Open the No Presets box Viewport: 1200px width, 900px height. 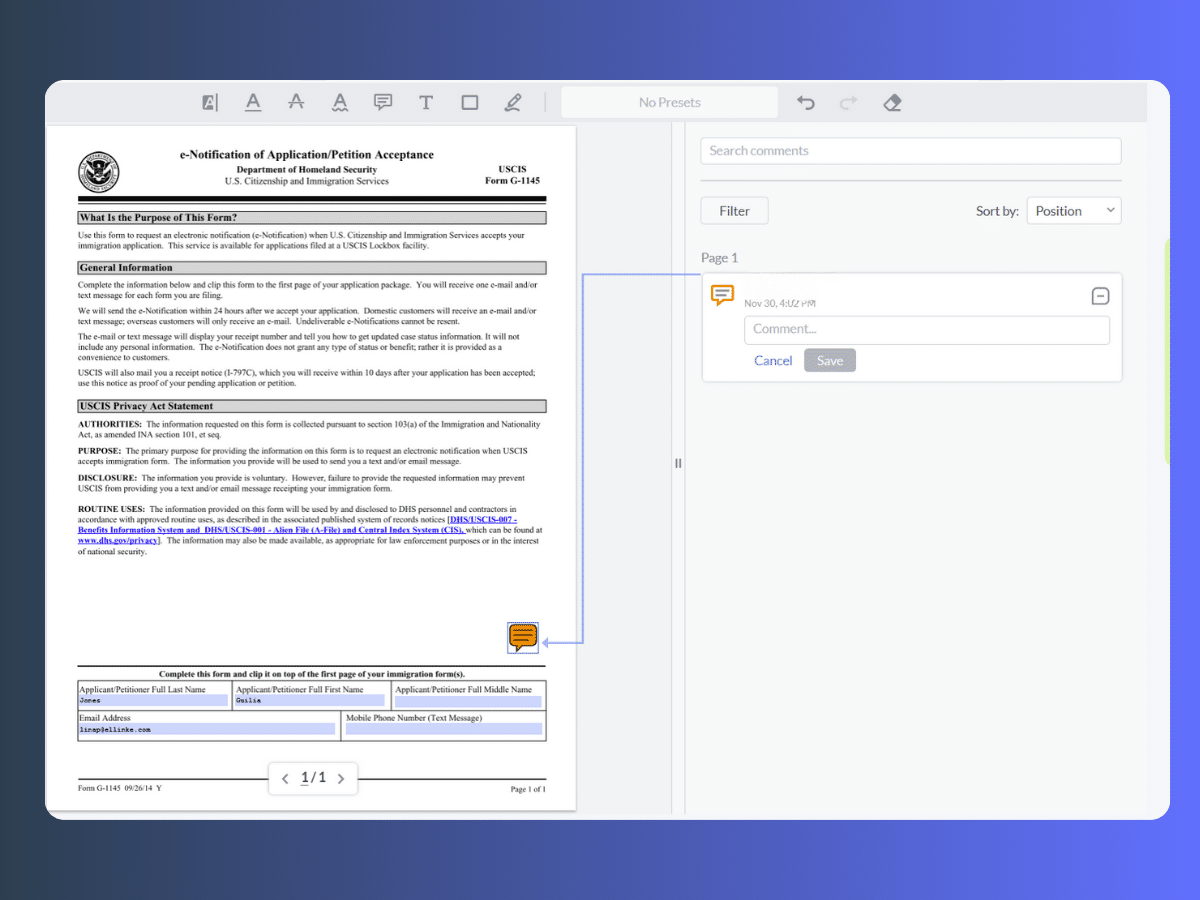[669, 102]
